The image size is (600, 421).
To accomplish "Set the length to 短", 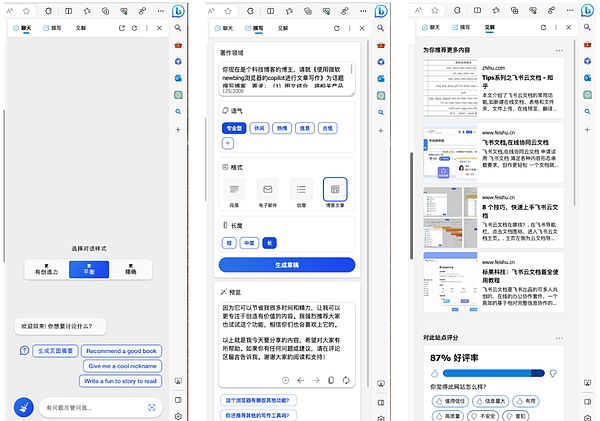I will click(x=228, y=242).
